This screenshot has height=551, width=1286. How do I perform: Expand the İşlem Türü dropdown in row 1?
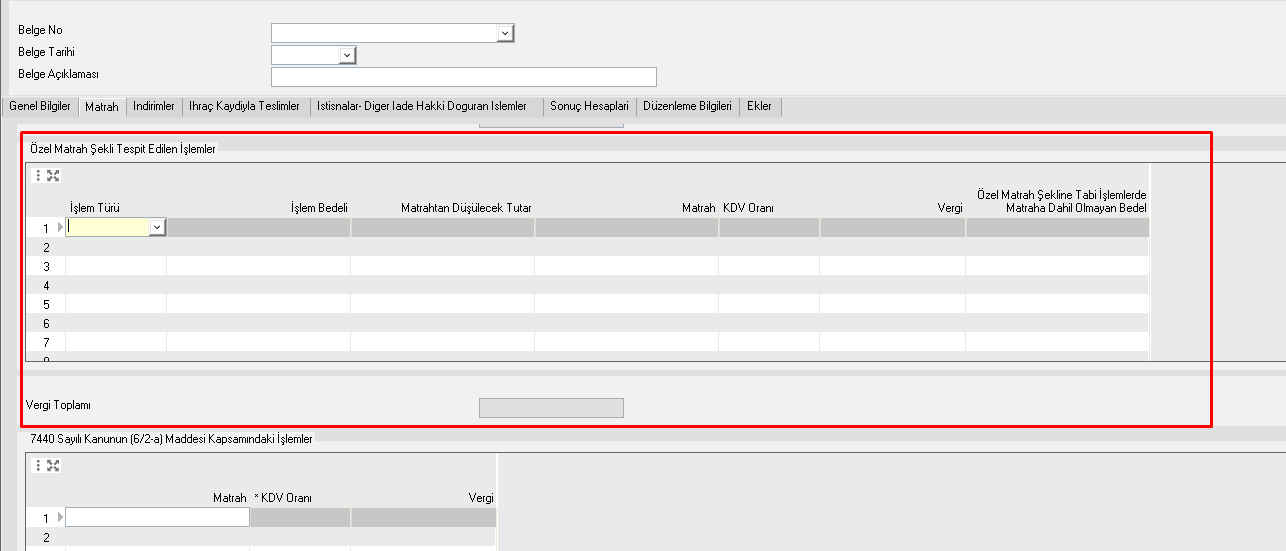(157, 228)
